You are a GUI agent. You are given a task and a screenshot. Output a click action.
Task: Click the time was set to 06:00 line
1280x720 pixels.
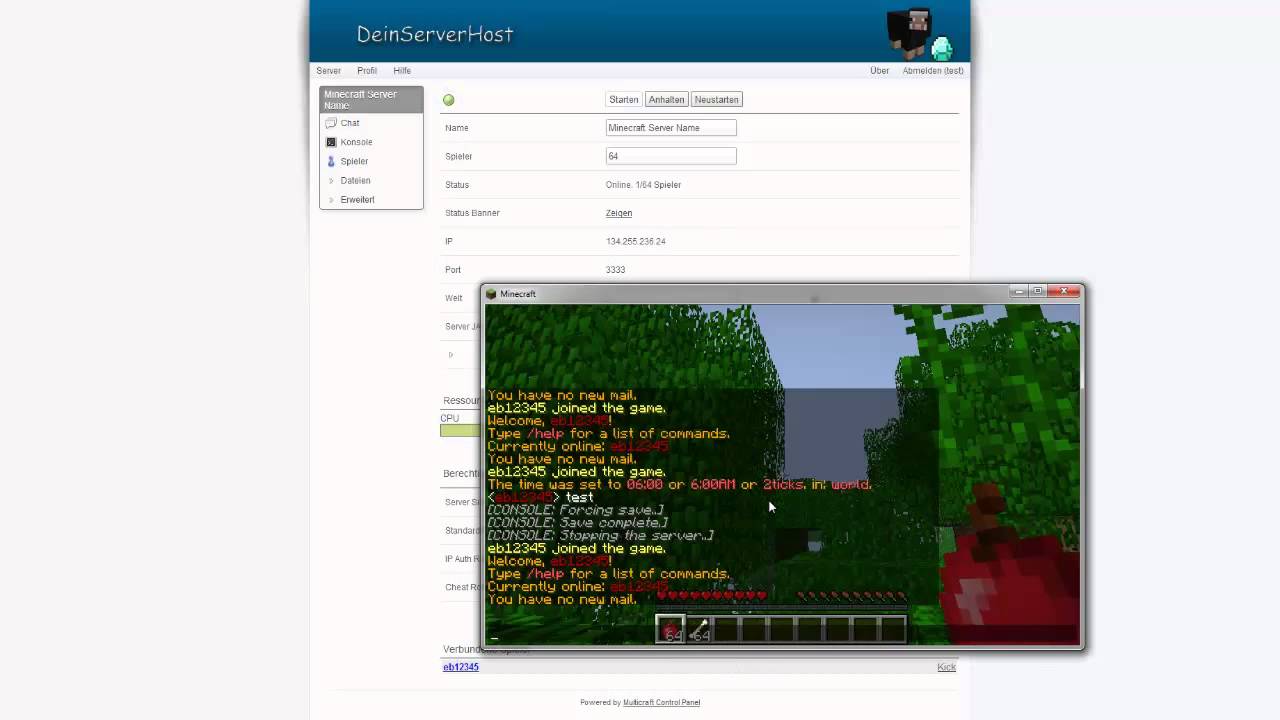(x=679, y=485)
